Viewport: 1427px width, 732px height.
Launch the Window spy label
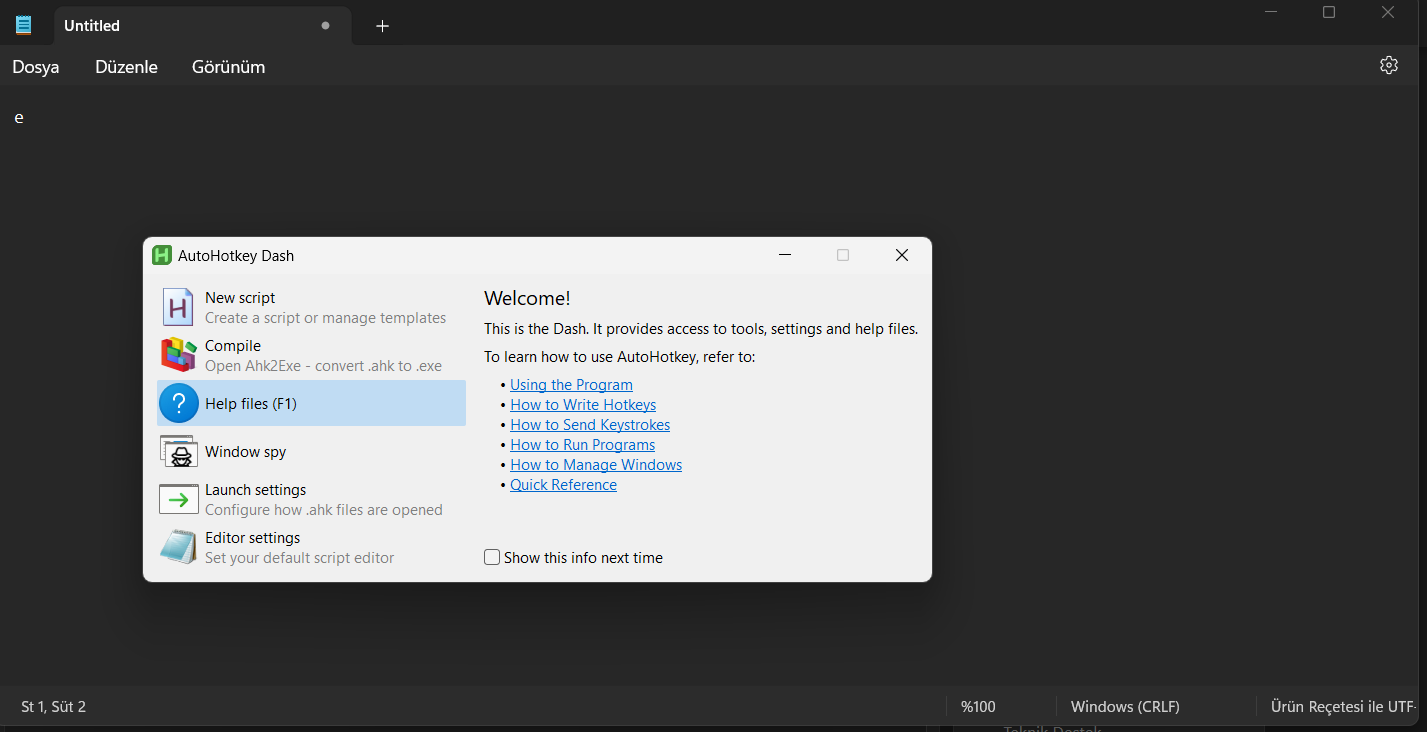246,452
